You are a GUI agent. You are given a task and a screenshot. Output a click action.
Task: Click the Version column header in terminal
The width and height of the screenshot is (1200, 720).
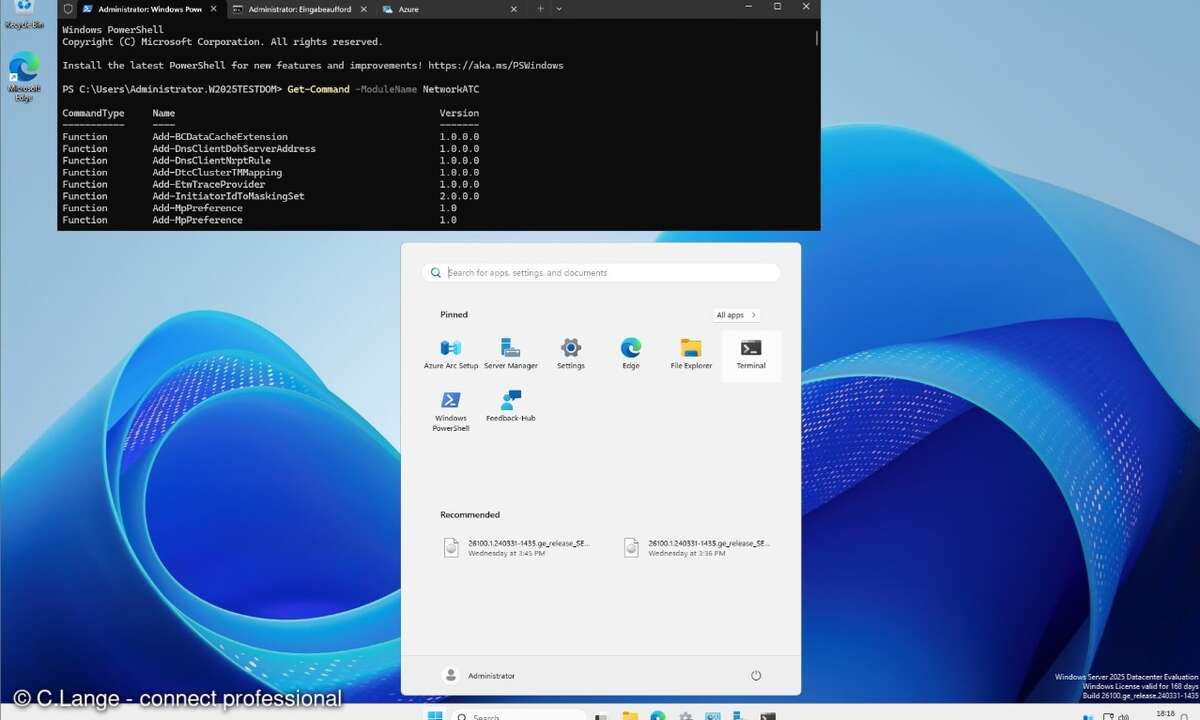pyautogui.click(x=459, y=113)
